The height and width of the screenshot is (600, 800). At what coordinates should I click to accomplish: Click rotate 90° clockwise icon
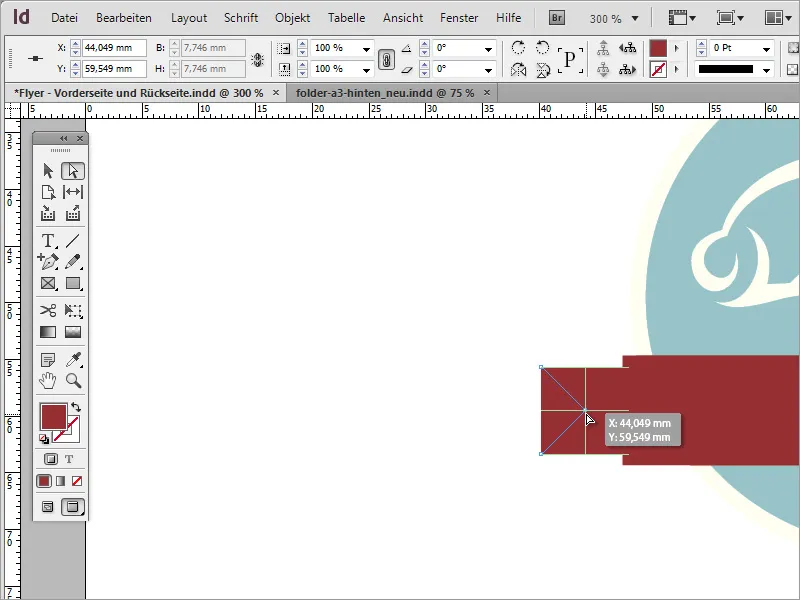pyautogui.click(x=518, y=48)
